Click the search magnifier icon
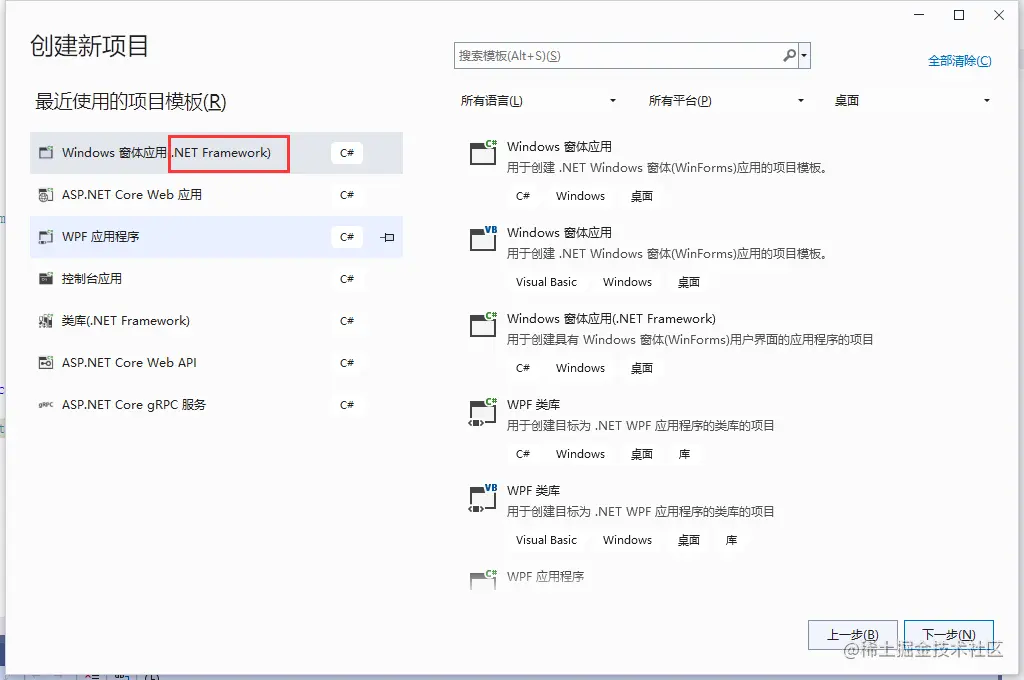Image resolution: width=1024 pixels, height=680 pixels. [790, 56]
